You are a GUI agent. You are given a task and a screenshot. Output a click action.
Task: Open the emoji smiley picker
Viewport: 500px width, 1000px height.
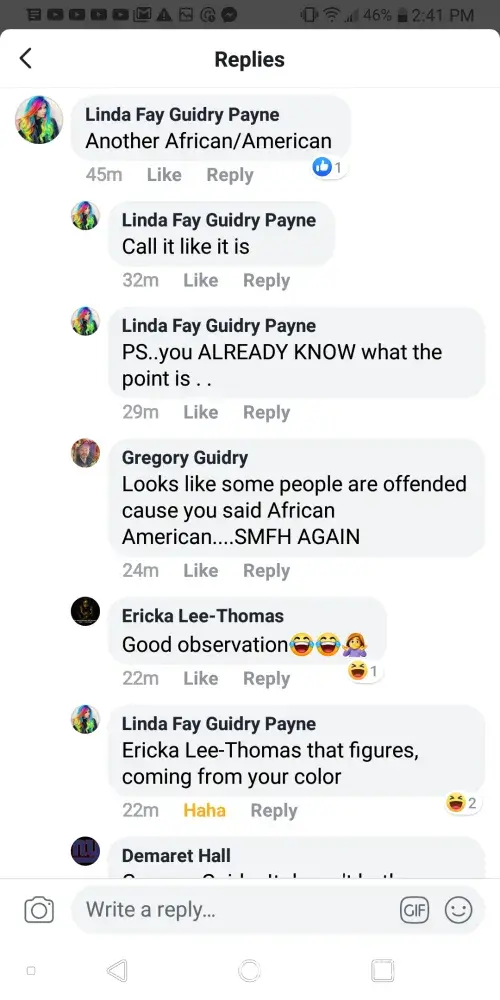(458, 910)
